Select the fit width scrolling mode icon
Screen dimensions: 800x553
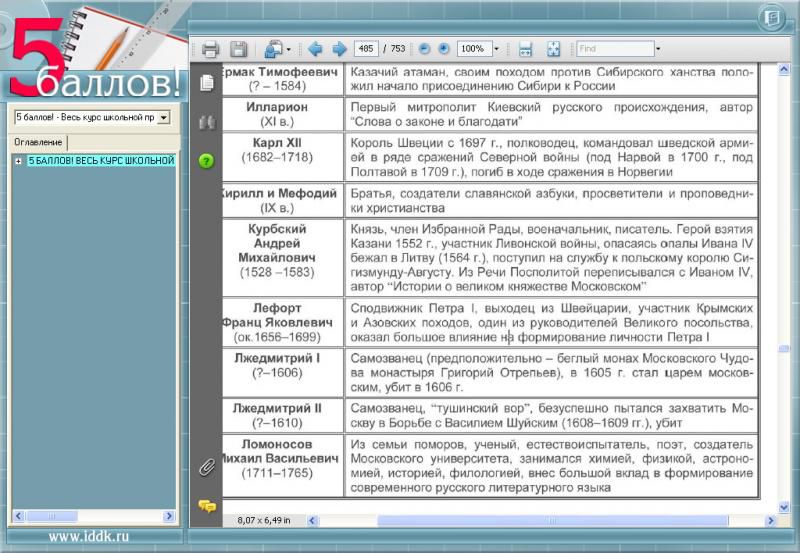click(526, 48)
